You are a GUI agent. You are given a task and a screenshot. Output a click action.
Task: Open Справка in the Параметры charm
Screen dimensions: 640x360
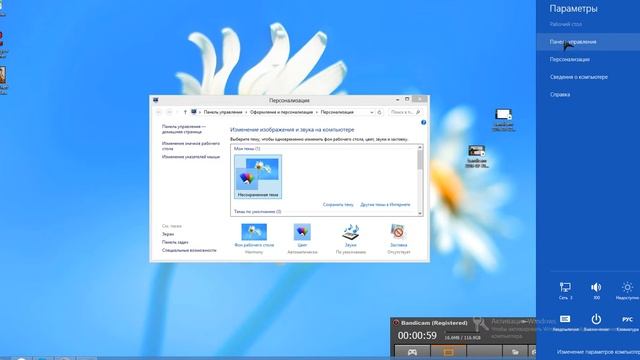point(560,94)
